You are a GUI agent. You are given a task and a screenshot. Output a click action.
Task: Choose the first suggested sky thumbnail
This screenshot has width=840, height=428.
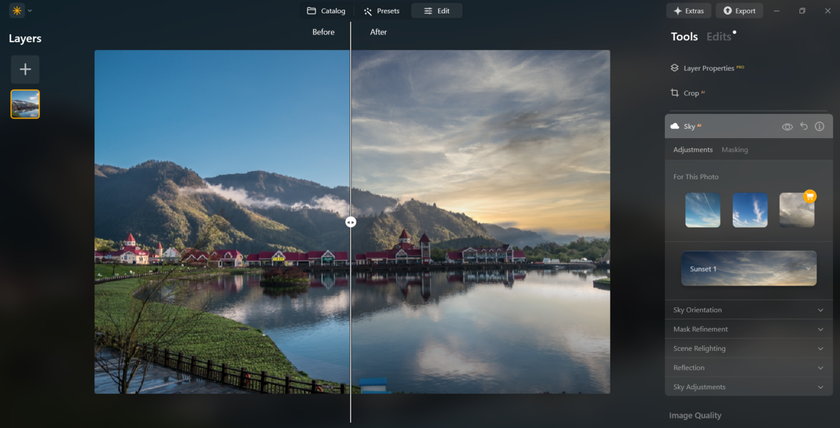tap(702, 210)
